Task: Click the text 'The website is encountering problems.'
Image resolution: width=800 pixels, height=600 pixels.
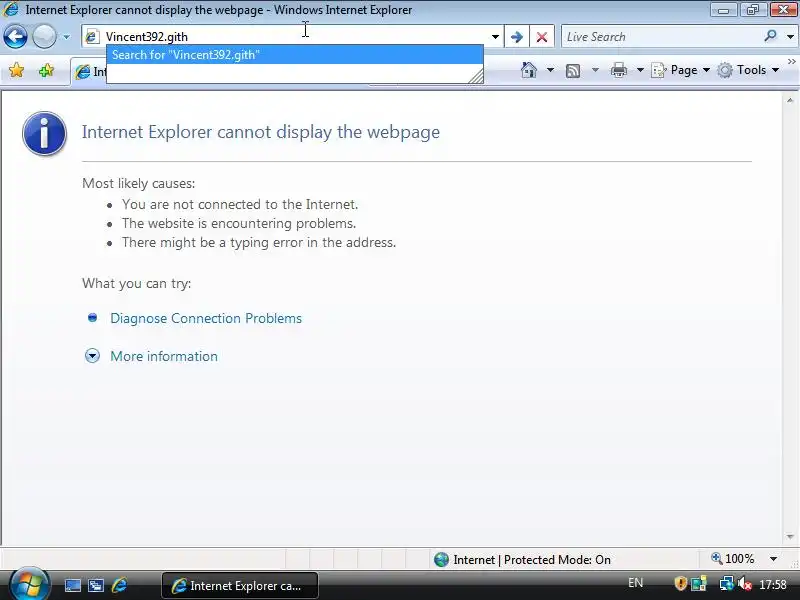Action: tap(239, 223)
